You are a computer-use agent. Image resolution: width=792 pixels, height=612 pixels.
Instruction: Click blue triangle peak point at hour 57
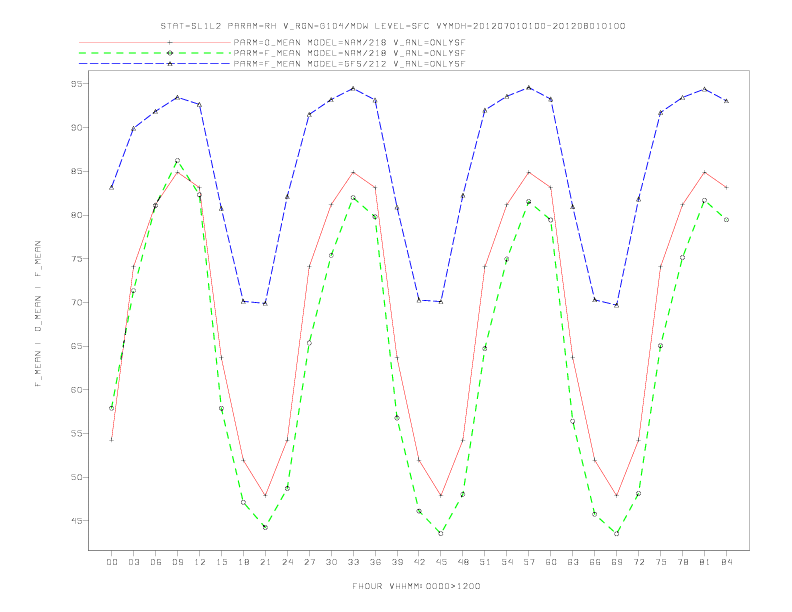529,87
